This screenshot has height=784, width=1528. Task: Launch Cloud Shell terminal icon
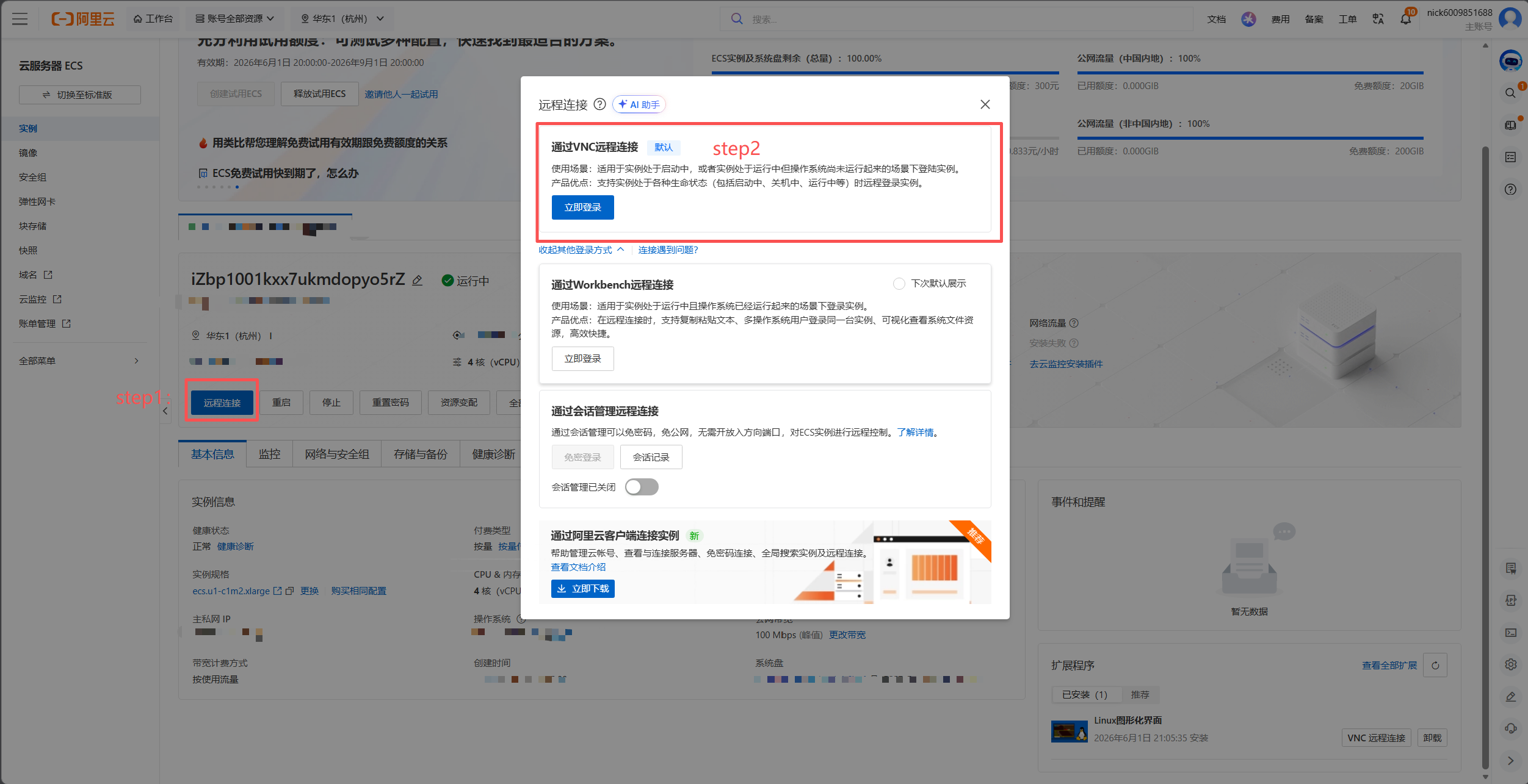point(1510,633)
